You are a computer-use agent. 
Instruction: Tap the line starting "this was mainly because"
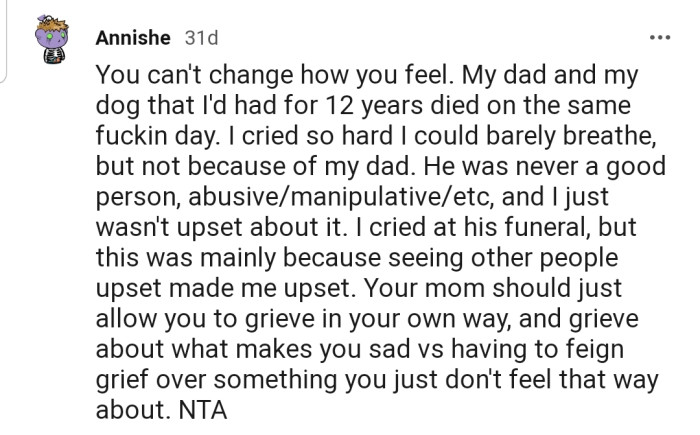(357, 258)
